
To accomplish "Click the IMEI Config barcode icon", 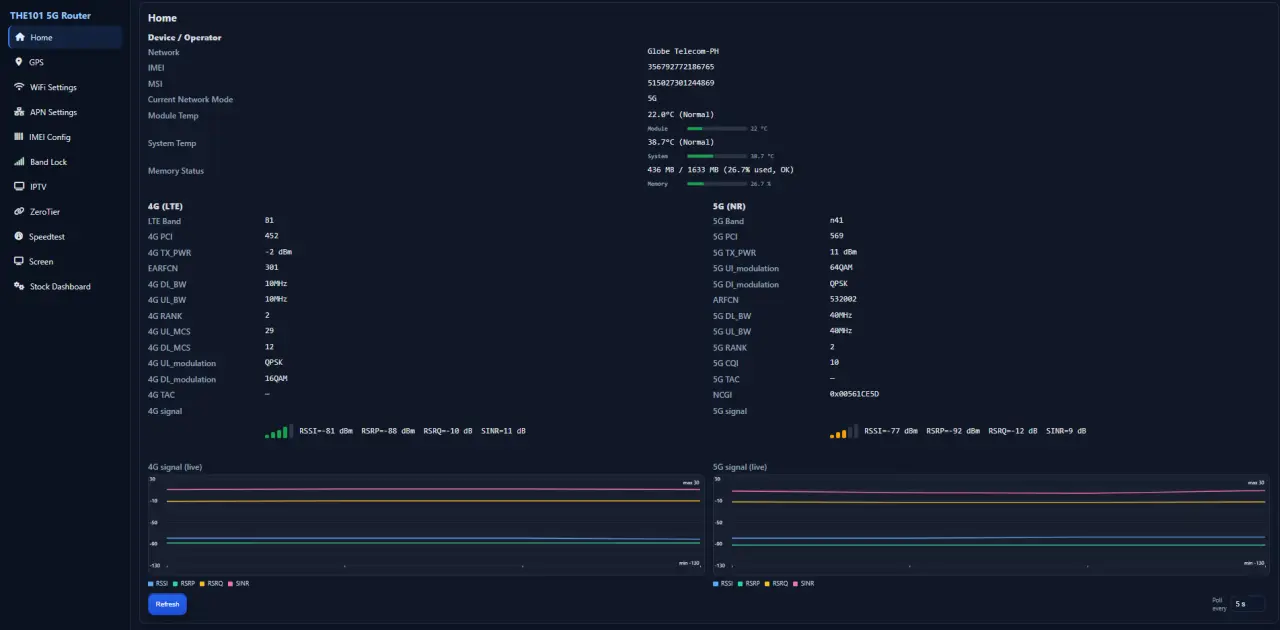I will 19,137.
